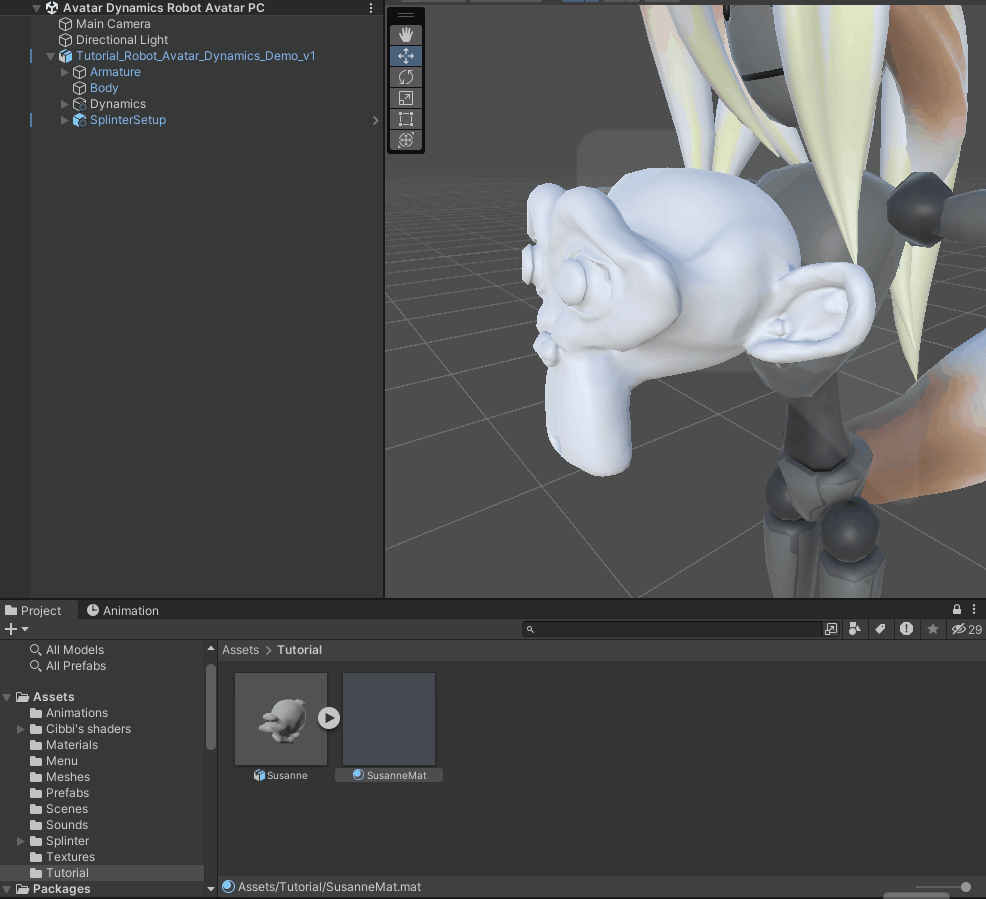Screen dimensions: 986x899
Task: Select the Move tool
Action: 406,56
